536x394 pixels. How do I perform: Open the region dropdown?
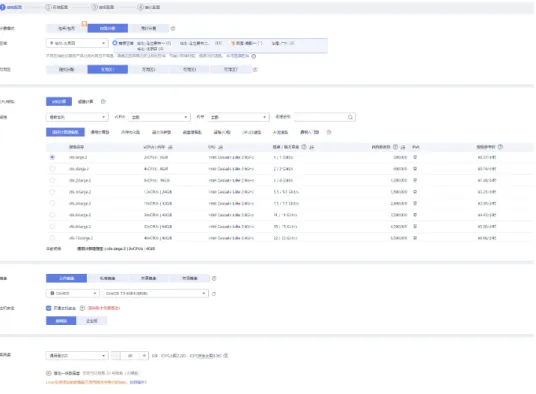77,43
